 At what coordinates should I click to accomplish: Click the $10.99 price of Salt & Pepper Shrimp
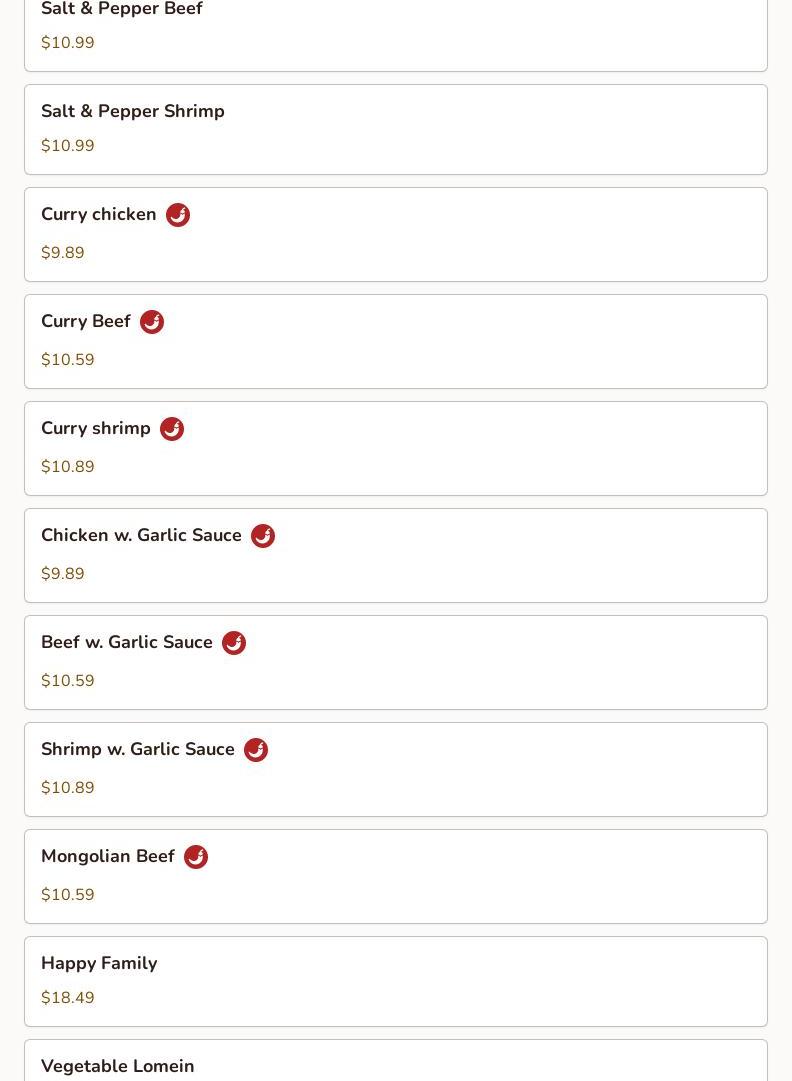(x=68, y=146)
